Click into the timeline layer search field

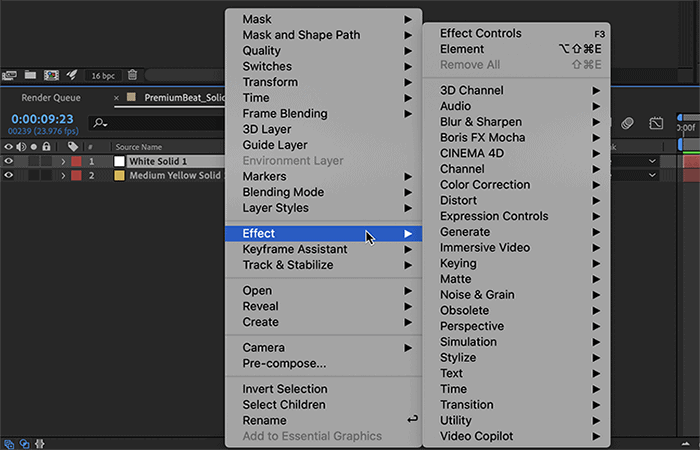click(x=156, y=123)
